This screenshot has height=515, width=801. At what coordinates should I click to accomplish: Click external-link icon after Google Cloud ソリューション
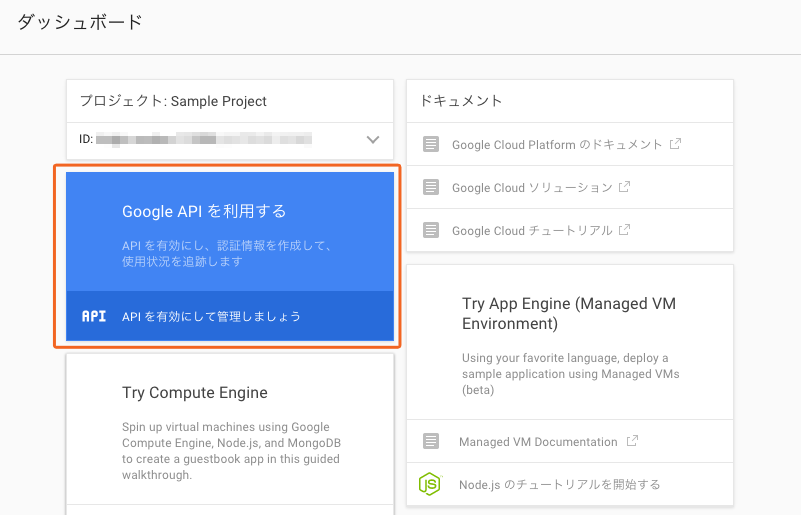(624, 186)
